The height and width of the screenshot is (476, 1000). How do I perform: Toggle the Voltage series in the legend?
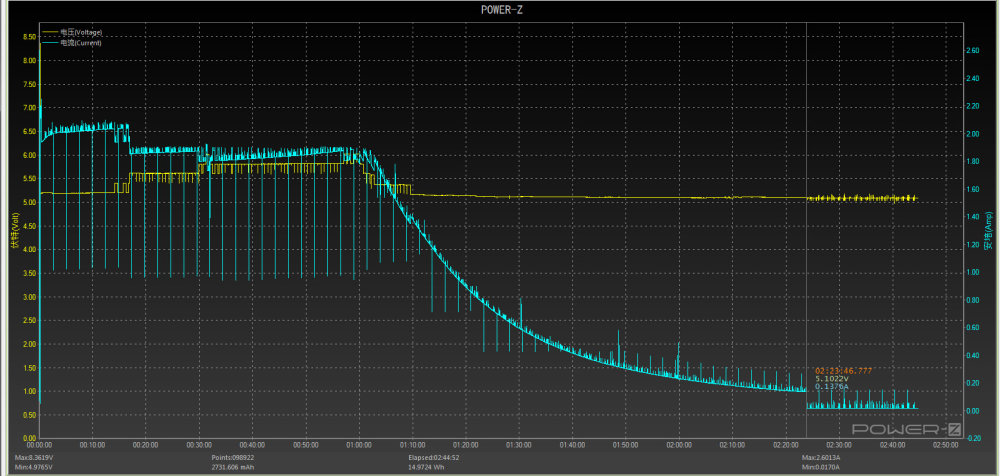pyautogui.click(x=81, y=33)
